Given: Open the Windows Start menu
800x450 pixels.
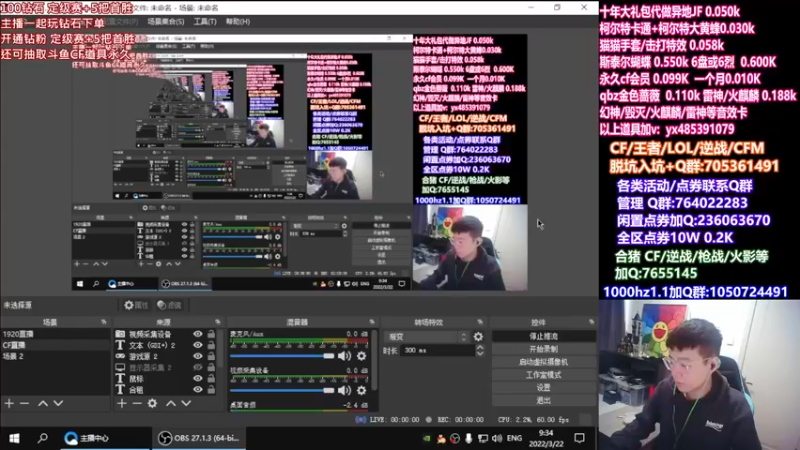Looking at the screenshot, I should point(14,438).
